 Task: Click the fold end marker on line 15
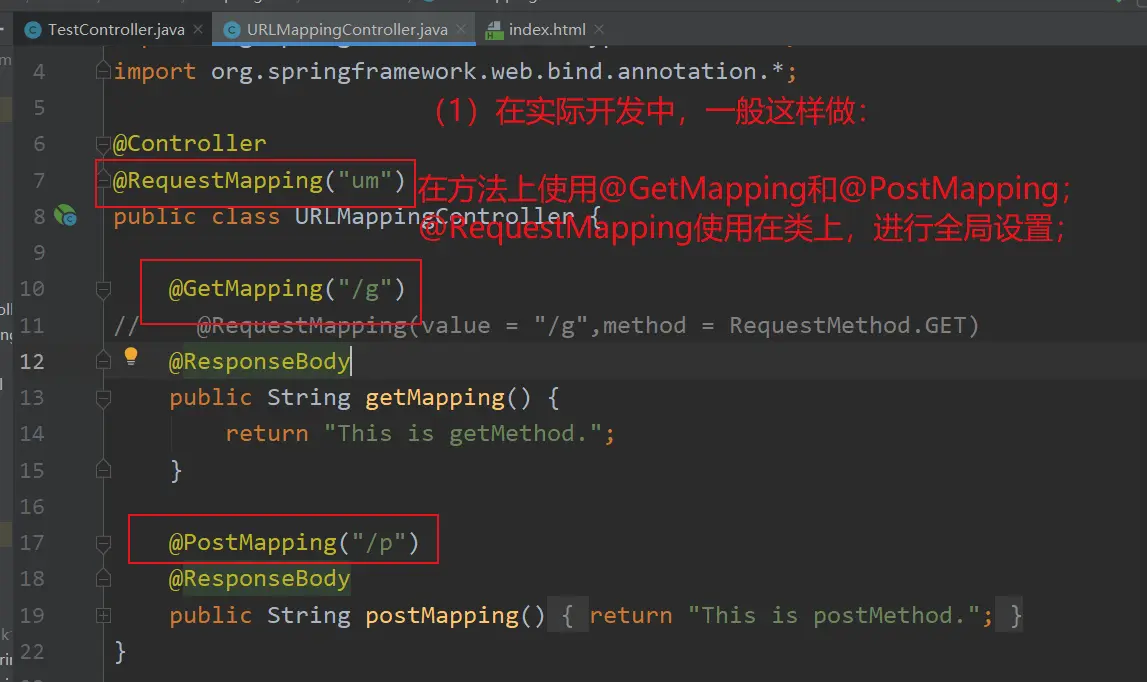pyautogui.click(x=103, y=469)
